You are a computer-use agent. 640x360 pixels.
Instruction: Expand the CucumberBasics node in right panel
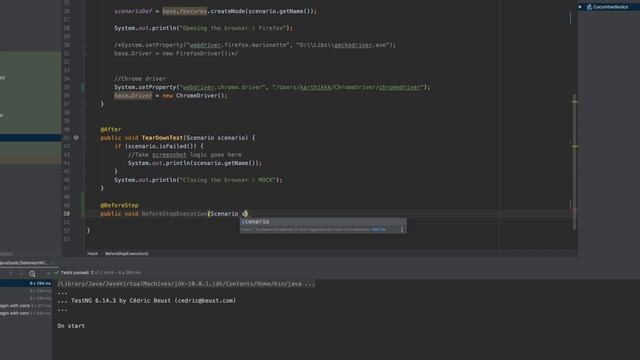tap(580, 7)
